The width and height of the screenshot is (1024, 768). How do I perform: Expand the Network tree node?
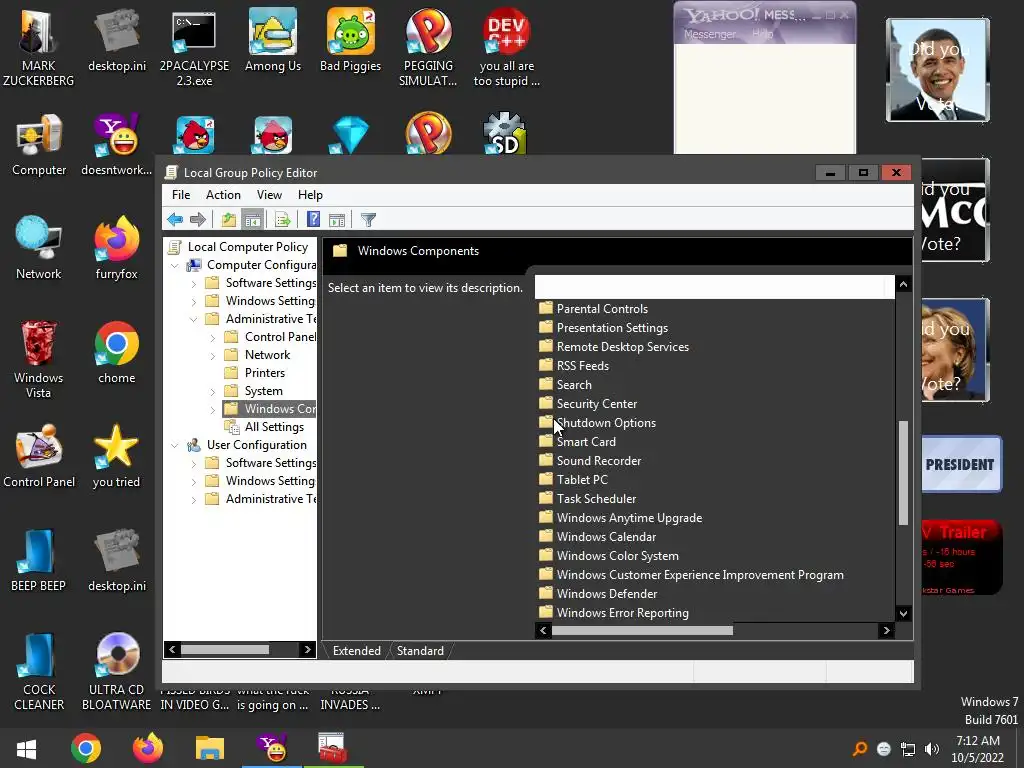[x=213, y=355]
